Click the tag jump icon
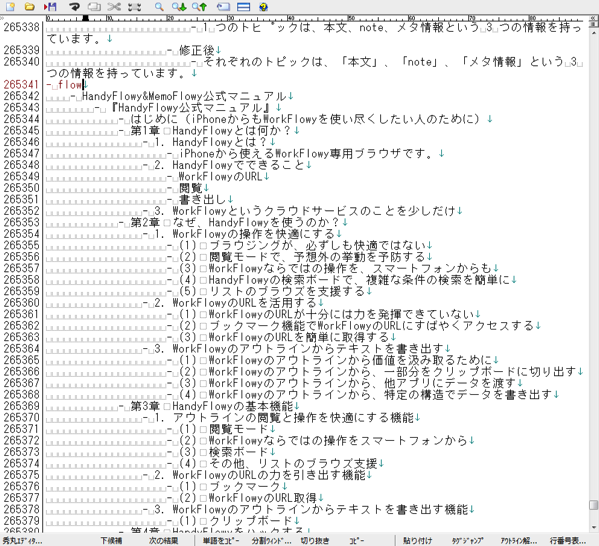599x546 pixels. tap(223, 6)
